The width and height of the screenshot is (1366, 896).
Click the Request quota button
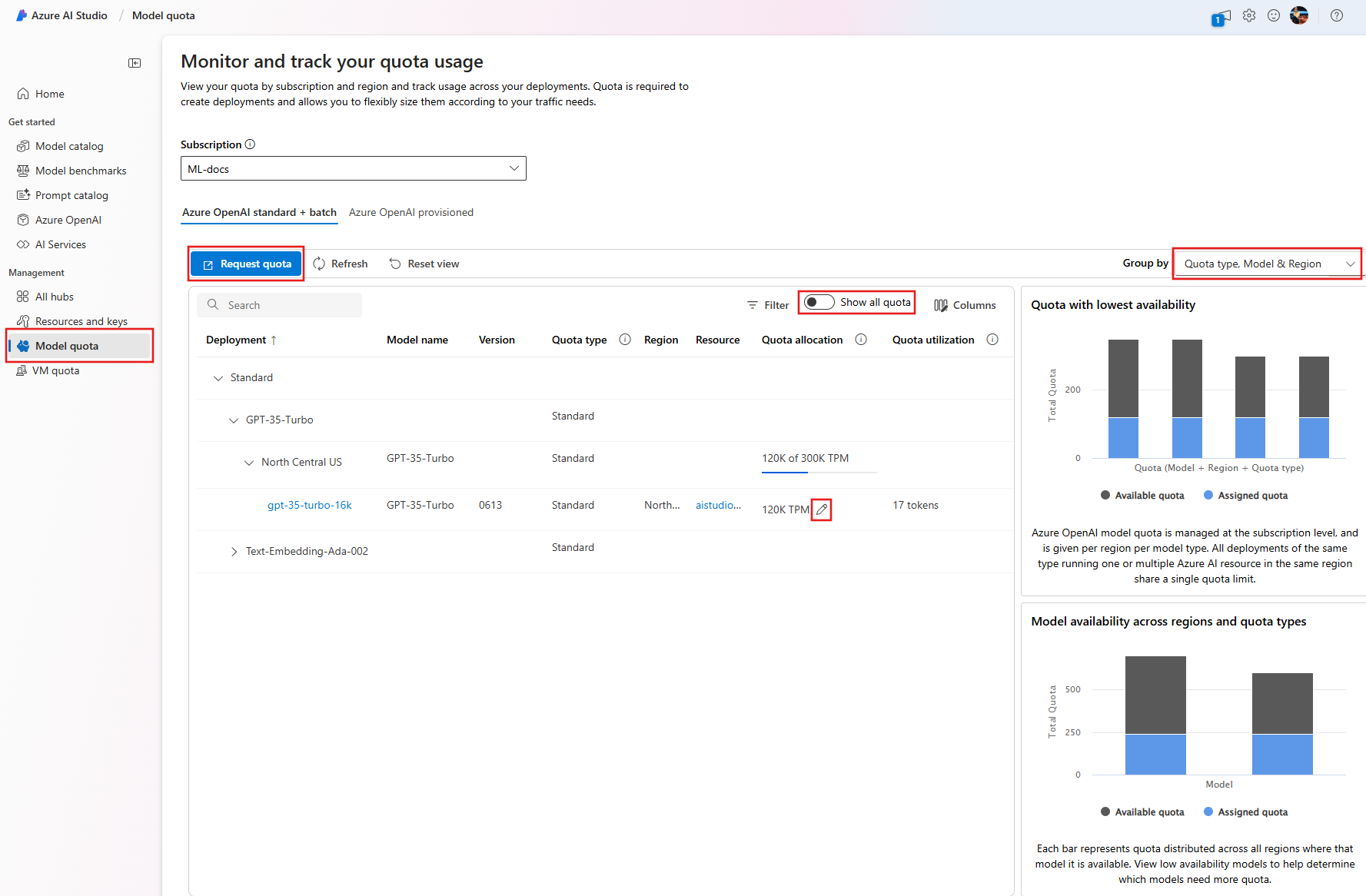pyautogui.click(x=246, y=264)
